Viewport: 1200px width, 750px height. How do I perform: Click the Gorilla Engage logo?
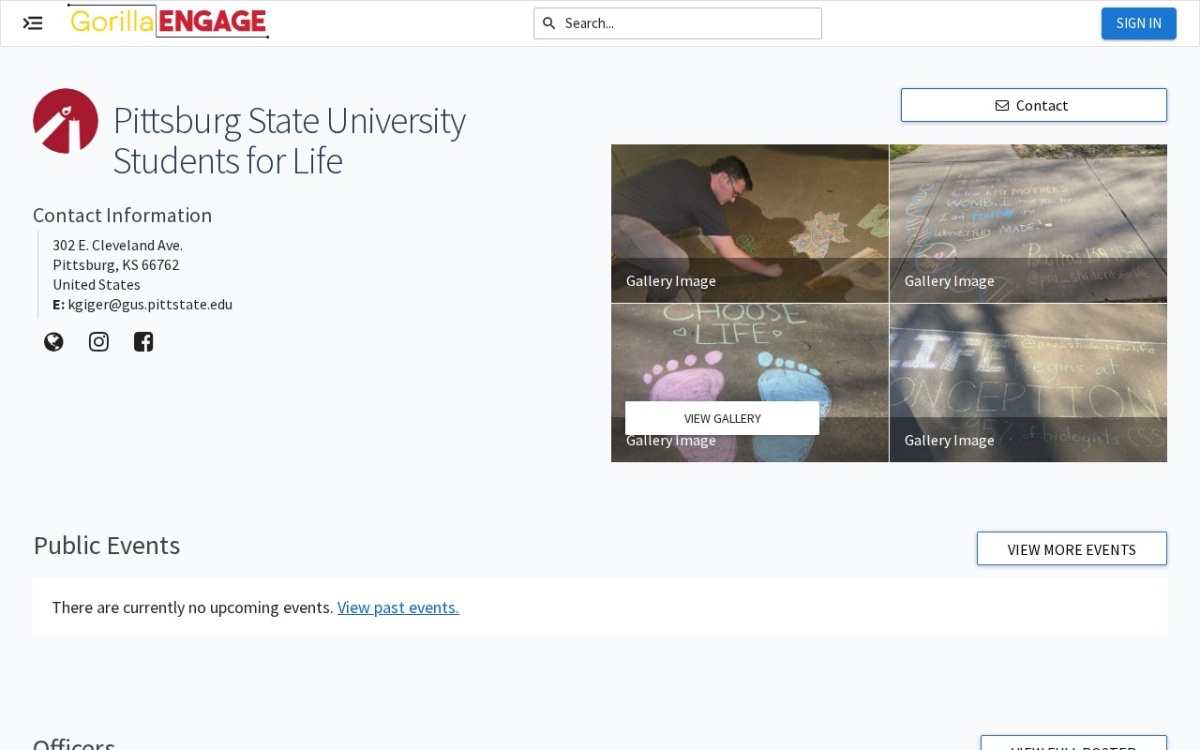coord(168,21)
